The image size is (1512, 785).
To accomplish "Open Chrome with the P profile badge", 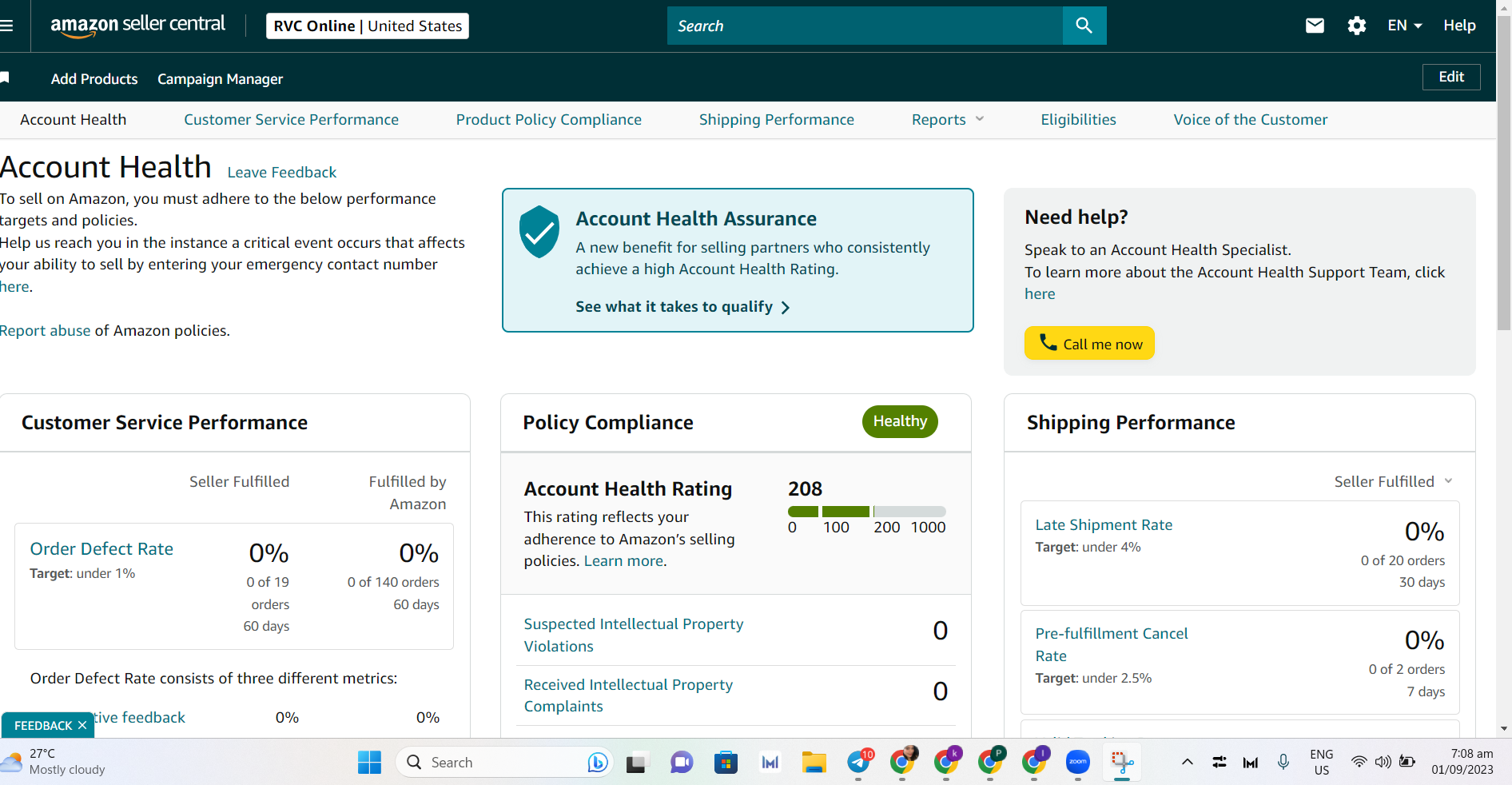I will click(x=991, y=762).
